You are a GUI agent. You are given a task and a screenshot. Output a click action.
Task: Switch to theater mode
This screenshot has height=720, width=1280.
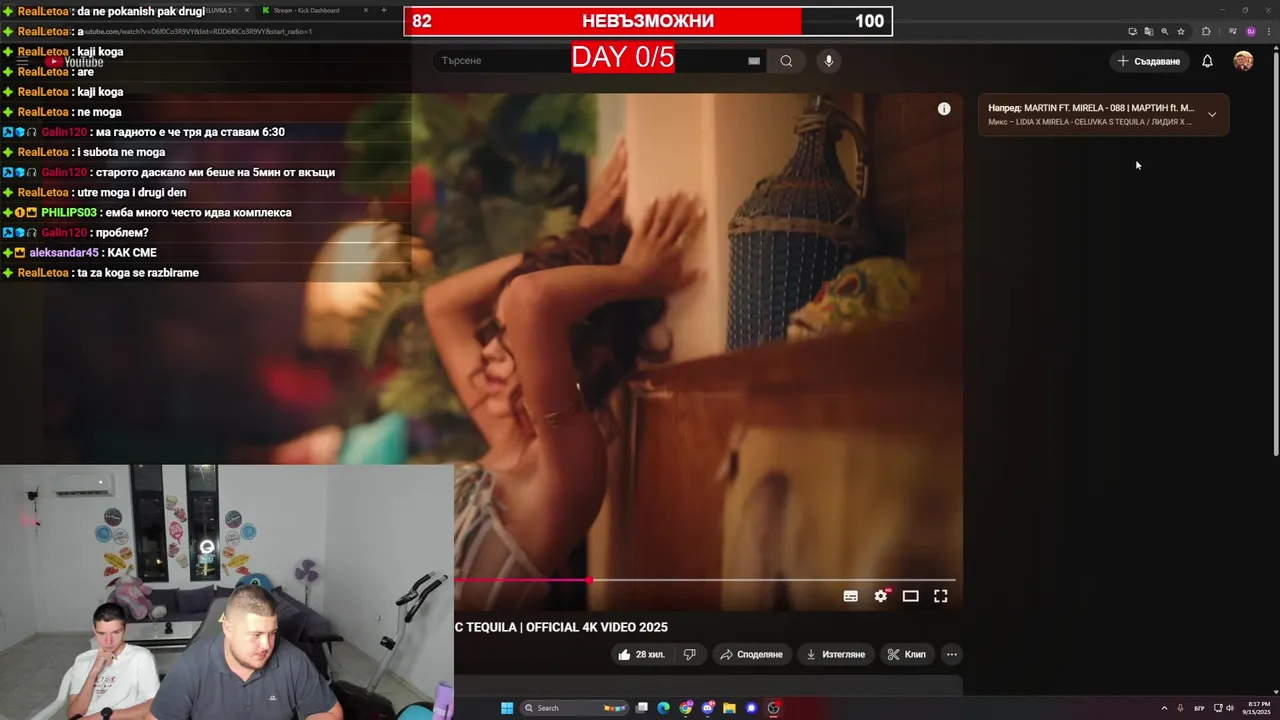[910, 596]
